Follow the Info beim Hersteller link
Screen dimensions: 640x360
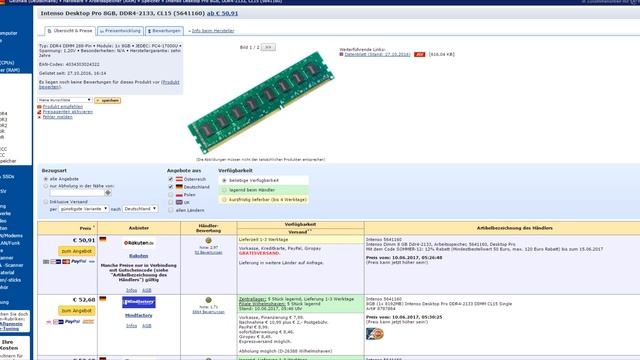coord(213,31)
